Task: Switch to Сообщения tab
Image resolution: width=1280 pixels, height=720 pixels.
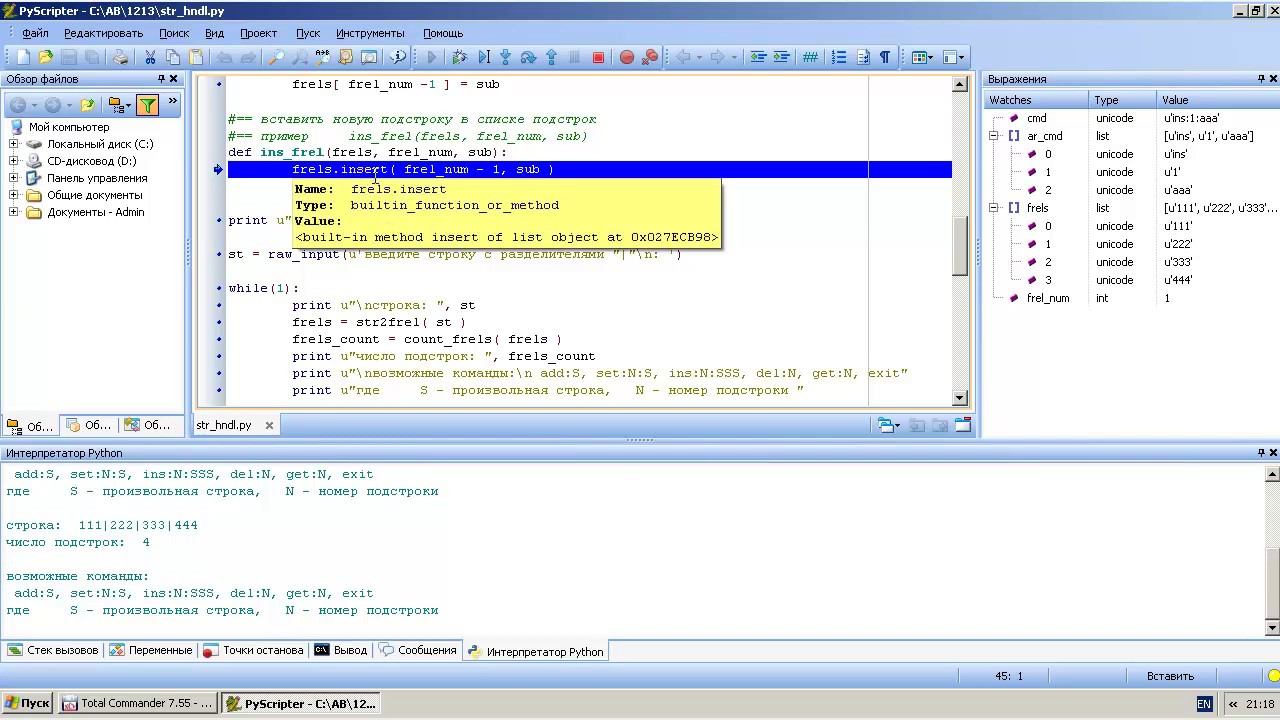Action: pos(418,650)
